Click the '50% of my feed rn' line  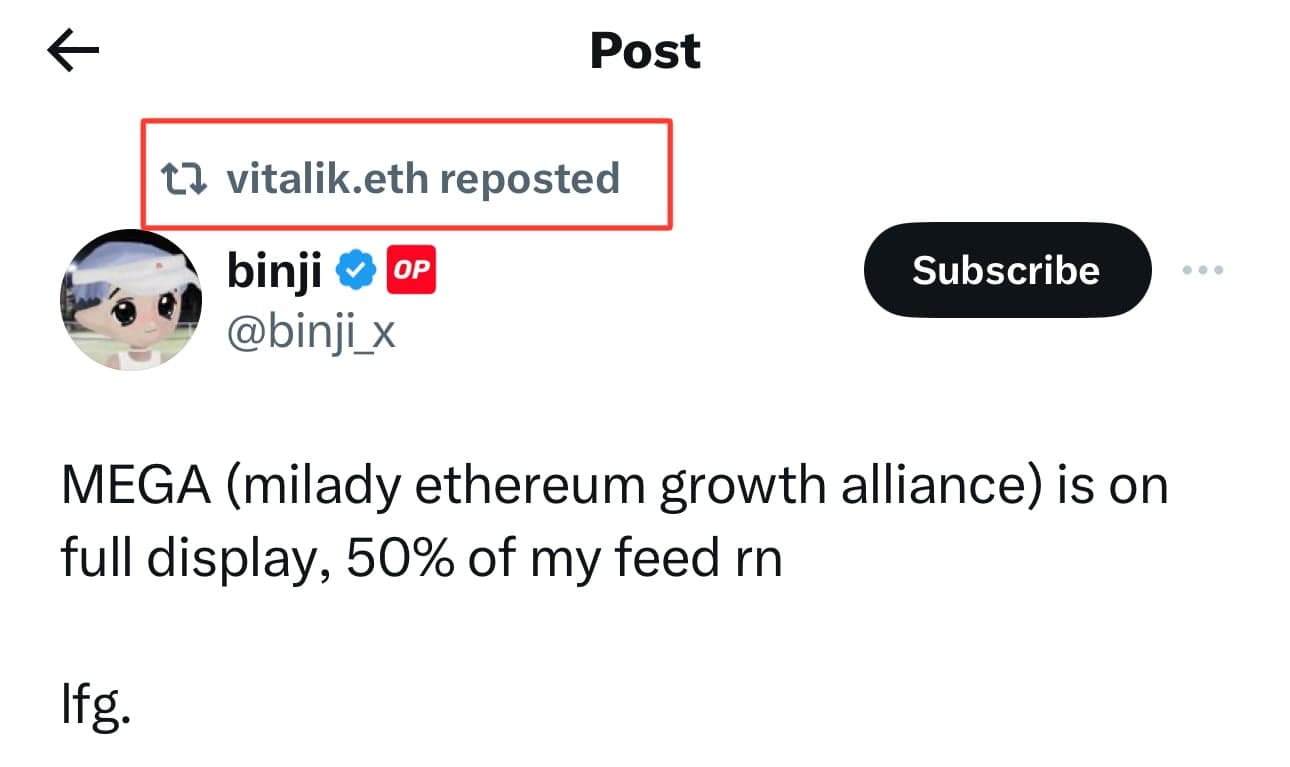point(563,556)
